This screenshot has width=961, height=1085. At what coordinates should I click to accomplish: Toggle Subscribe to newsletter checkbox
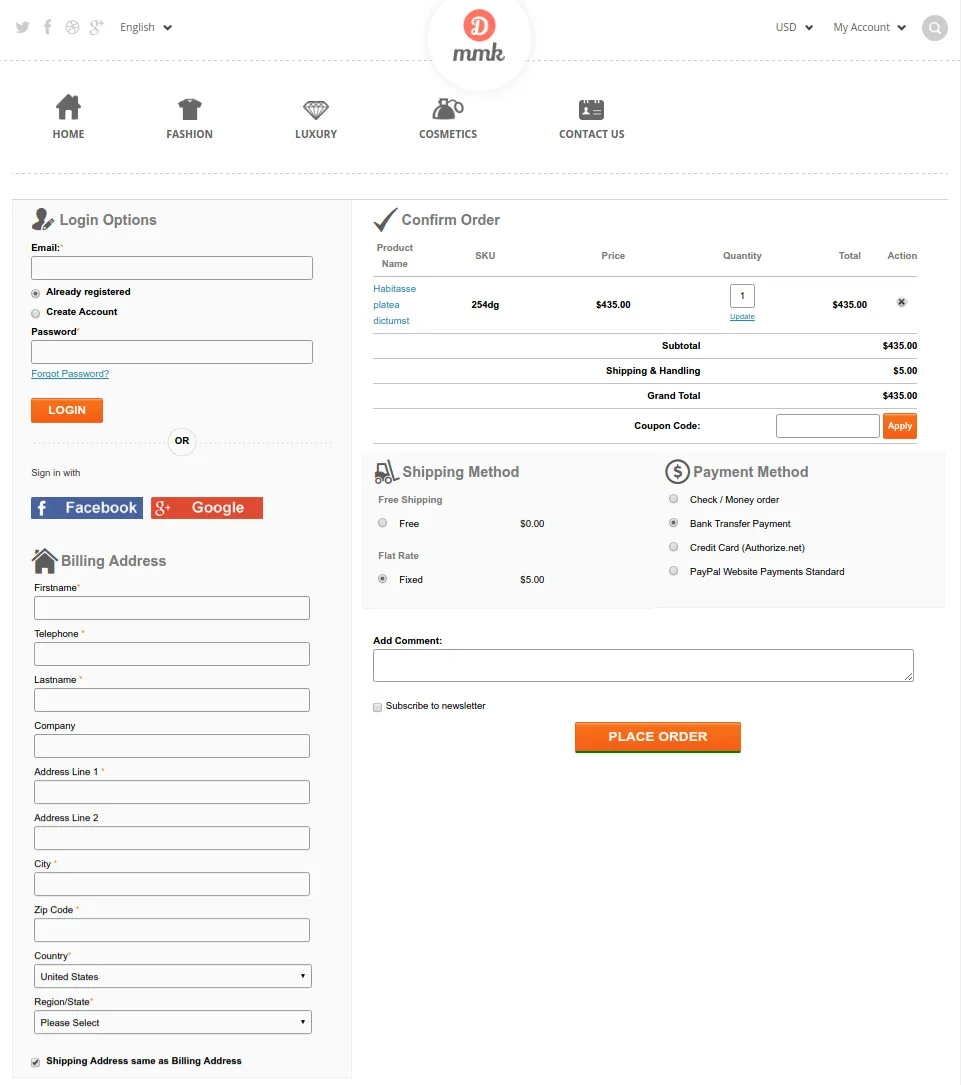click(x=378, y=707)
